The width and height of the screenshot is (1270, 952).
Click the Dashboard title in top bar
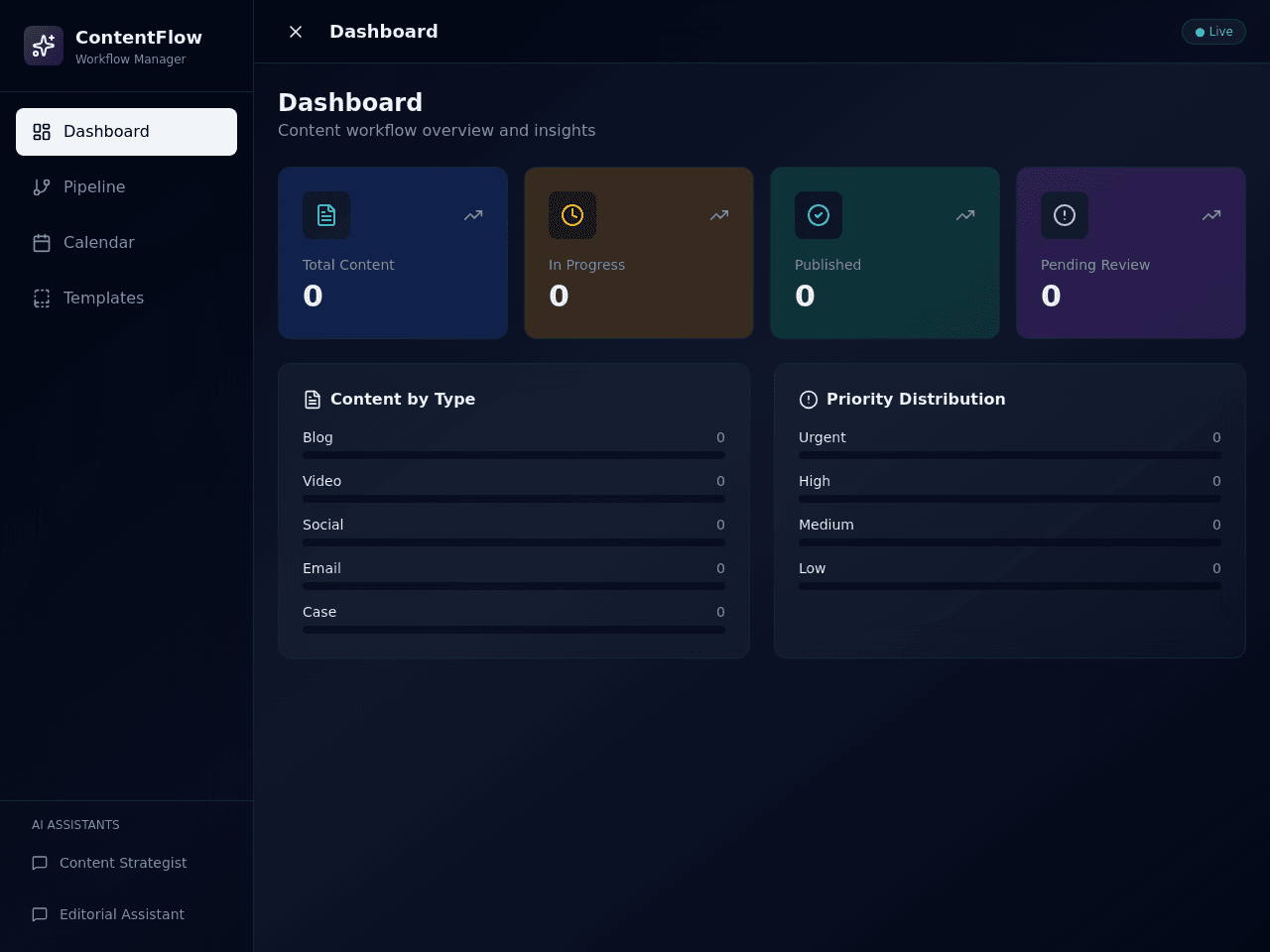(x=384, y=32)
